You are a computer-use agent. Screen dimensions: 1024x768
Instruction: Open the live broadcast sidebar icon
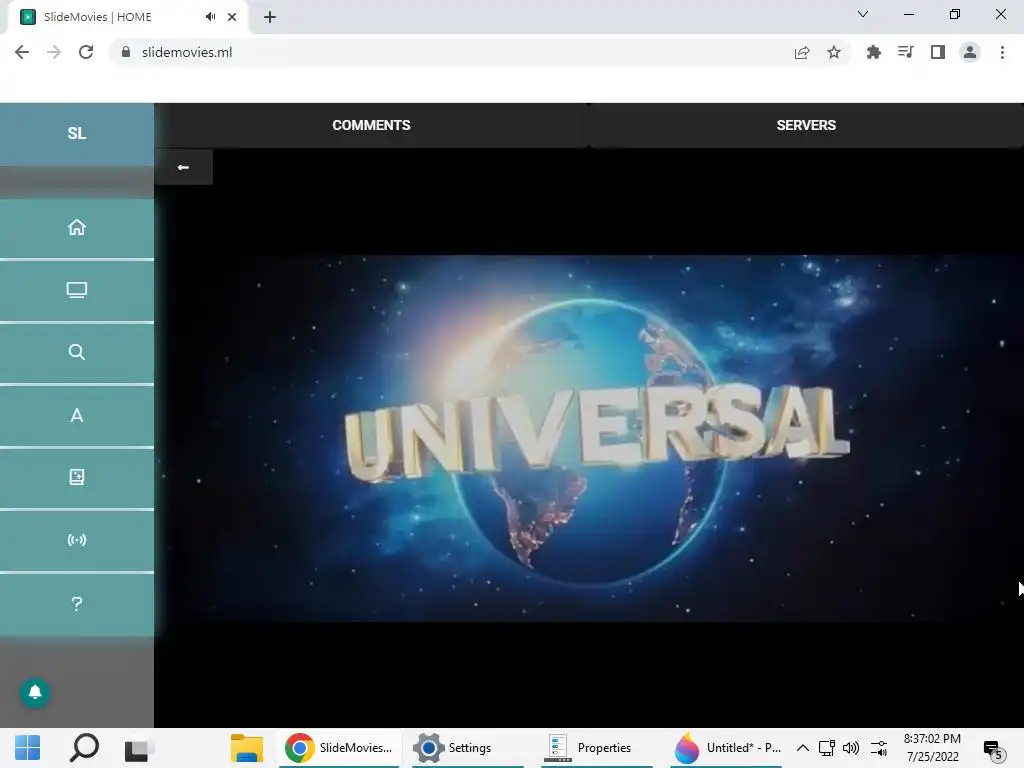point(76,540)
